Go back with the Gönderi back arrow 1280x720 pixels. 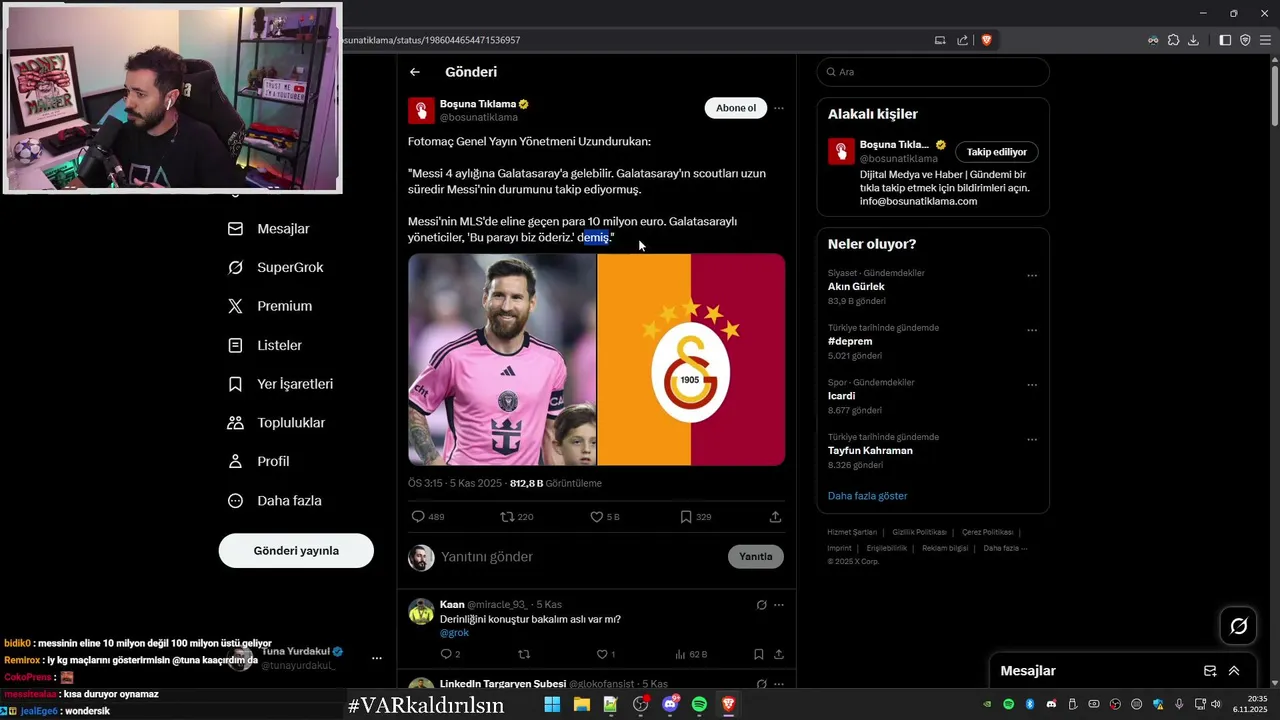[x=415, y=72]
